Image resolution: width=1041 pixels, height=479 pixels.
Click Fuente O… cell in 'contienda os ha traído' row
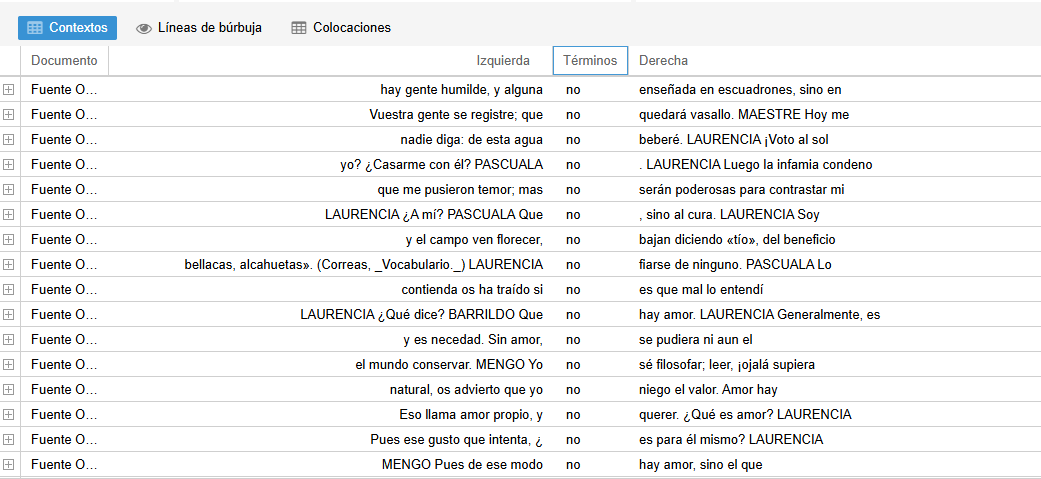tap(64, 290)
